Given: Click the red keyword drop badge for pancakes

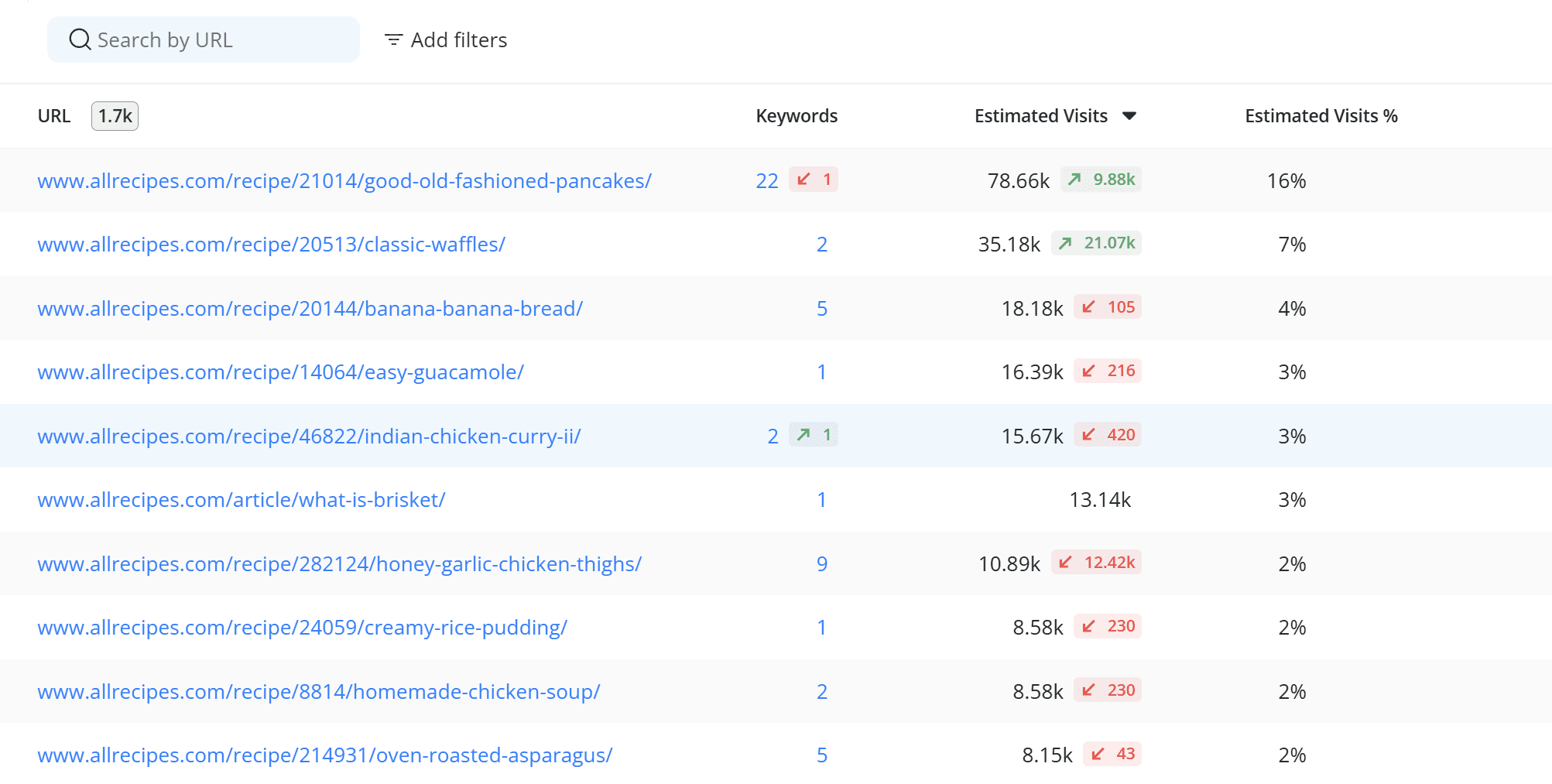Looking at the screenshot, I should pos(814,180).
